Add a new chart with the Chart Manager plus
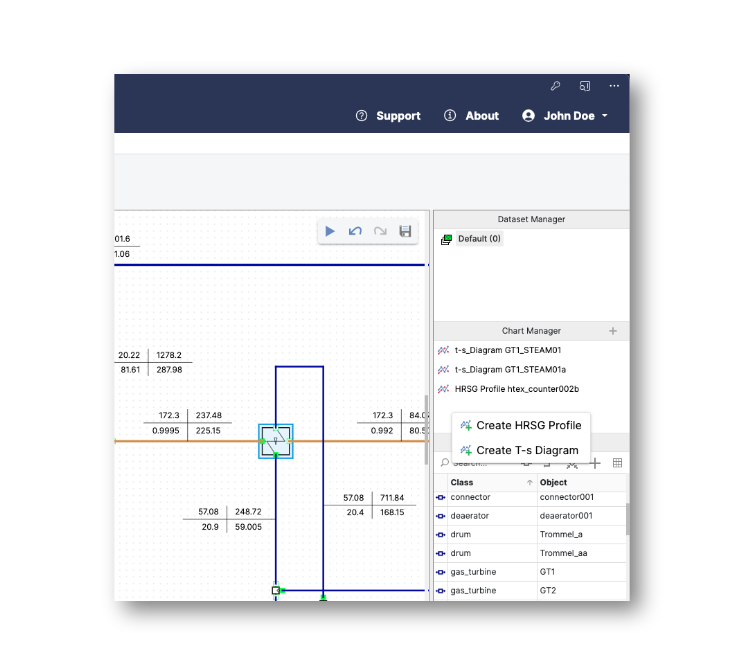Screen dimensions: 744x648 [613, 331]
